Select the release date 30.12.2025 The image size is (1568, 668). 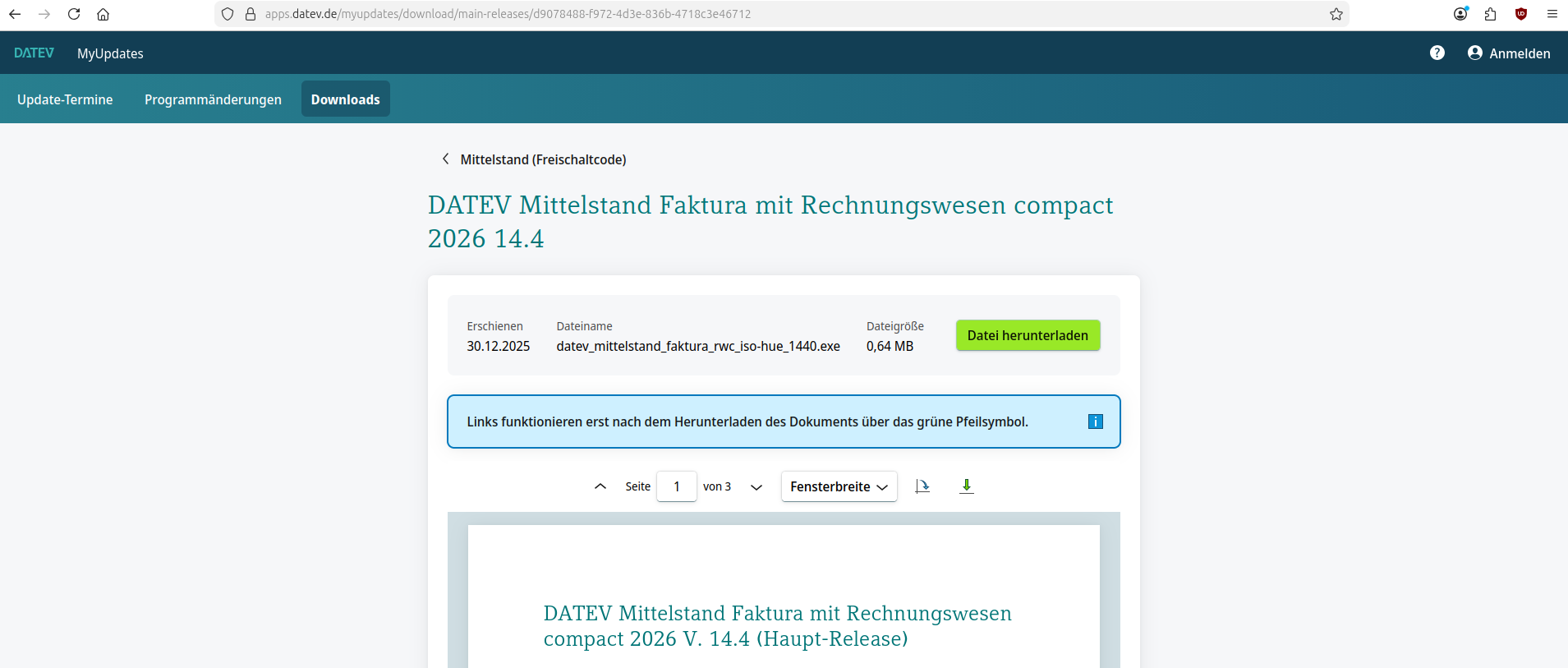coord(499,346)
